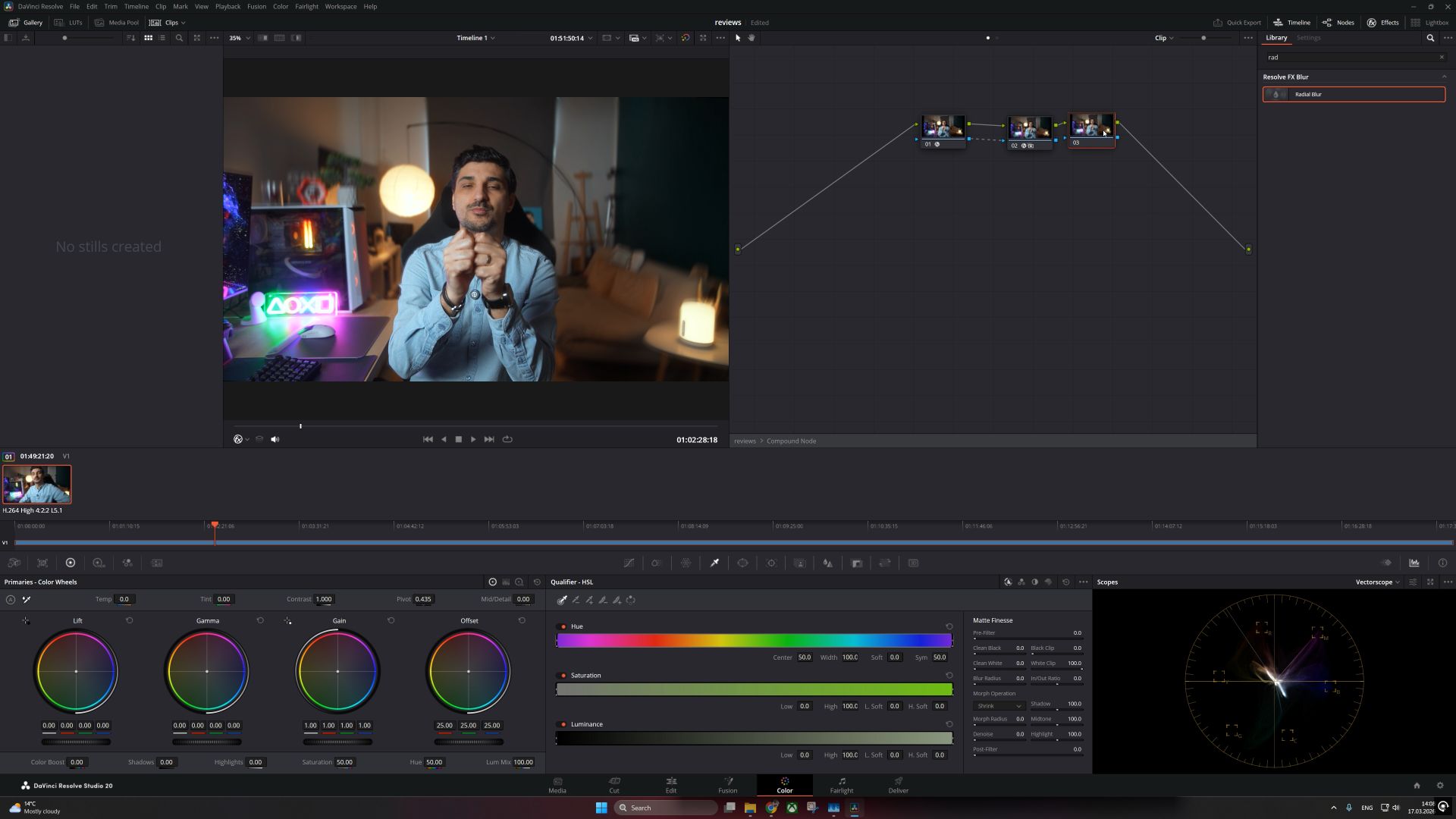Reset the Lift color wheel

130,620
